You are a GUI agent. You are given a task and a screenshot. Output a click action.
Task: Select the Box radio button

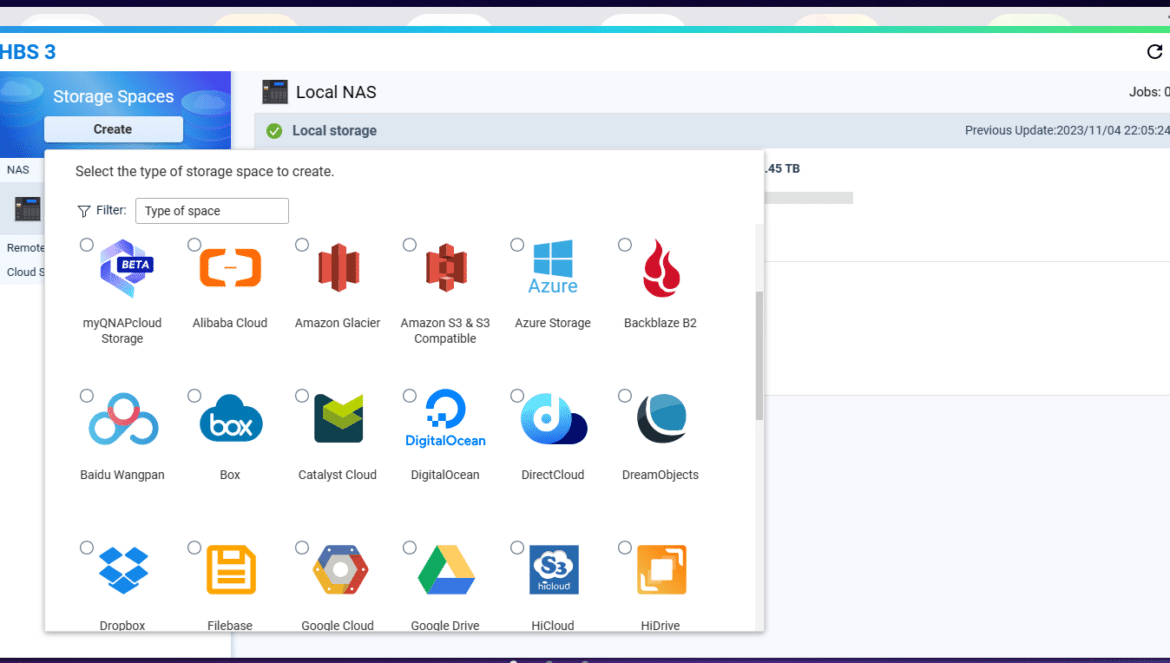(194, 396)
